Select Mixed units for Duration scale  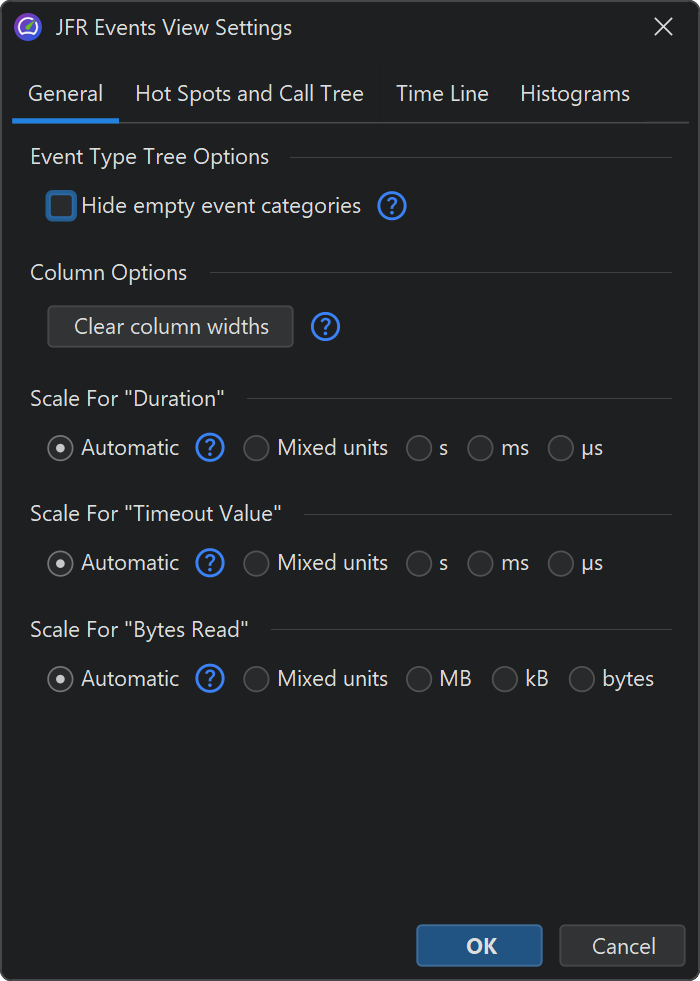[256, 448]
